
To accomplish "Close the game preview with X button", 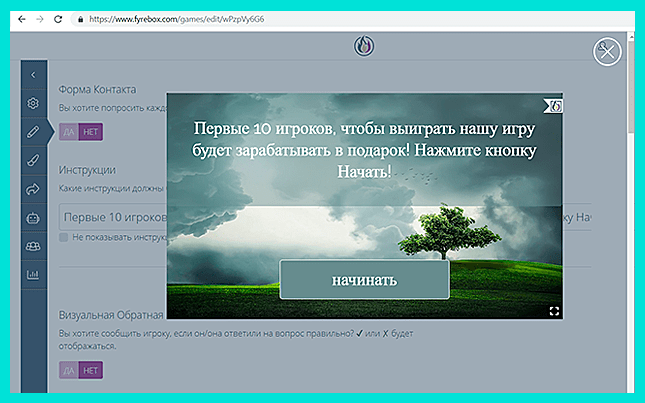I will [607, 52].
